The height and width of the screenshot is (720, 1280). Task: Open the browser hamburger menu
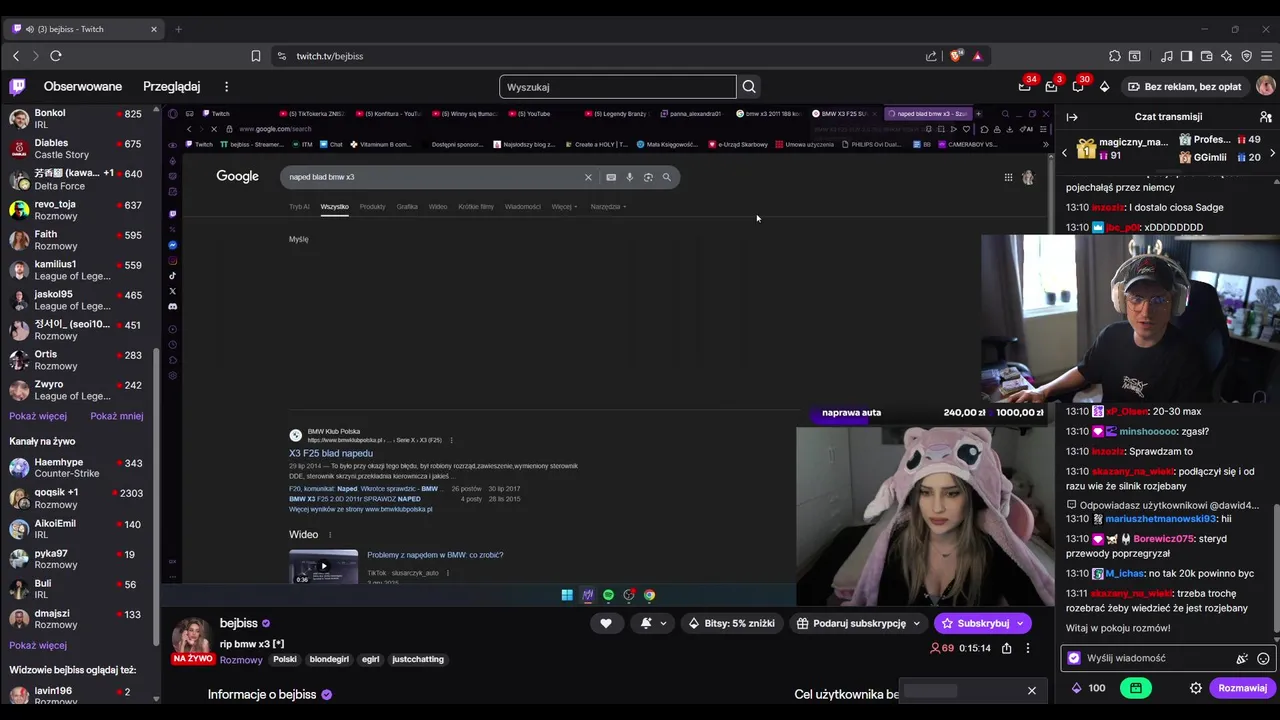click(x=1267, y=56)
